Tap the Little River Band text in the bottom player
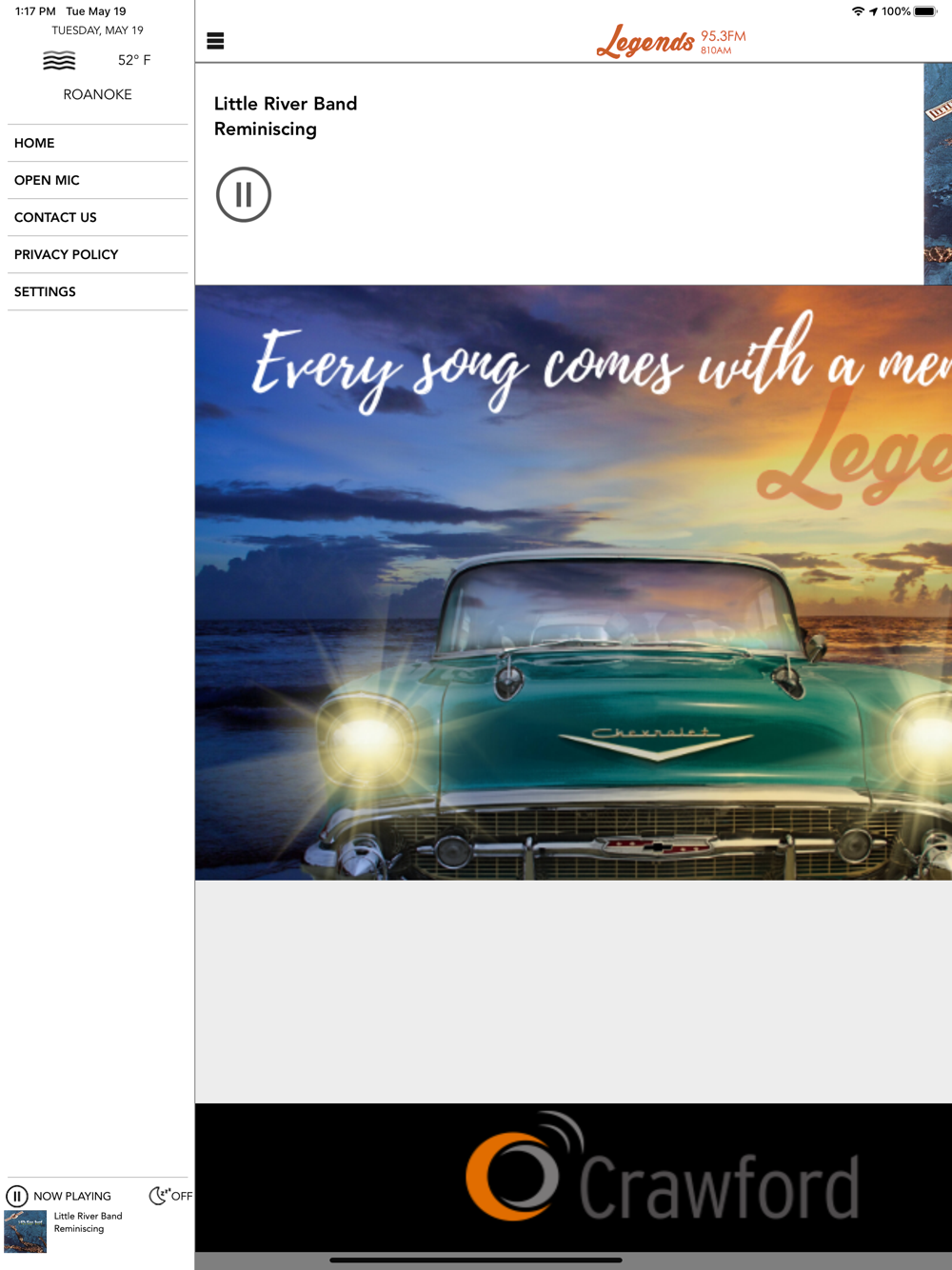 point(88,1216)
